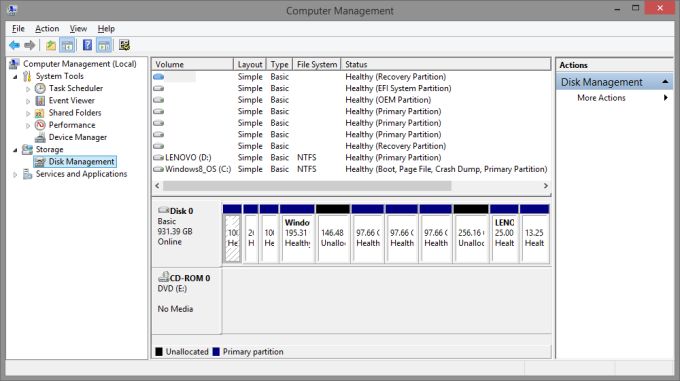Image resolution: width=680 pixels, height=381 pixels.
Task: Open the Help menu
Action: coord(106,29)
